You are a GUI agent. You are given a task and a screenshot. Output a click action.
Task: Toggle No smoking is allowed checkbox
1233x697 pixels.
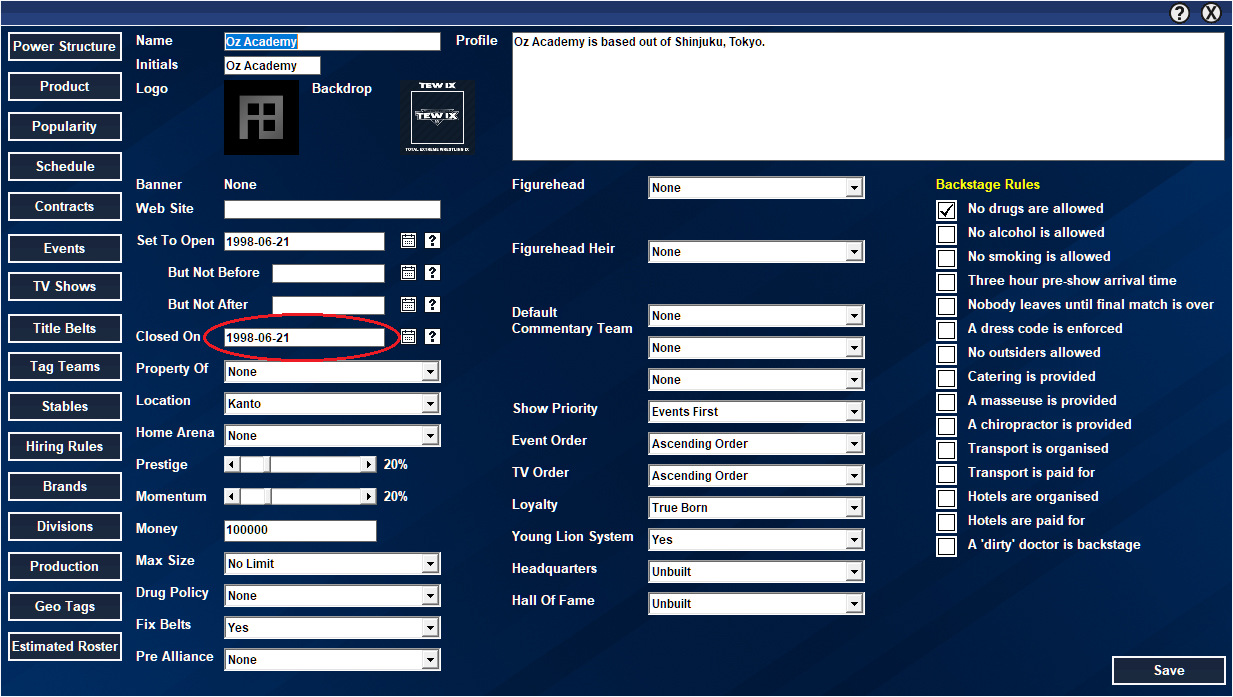point(946,257)
